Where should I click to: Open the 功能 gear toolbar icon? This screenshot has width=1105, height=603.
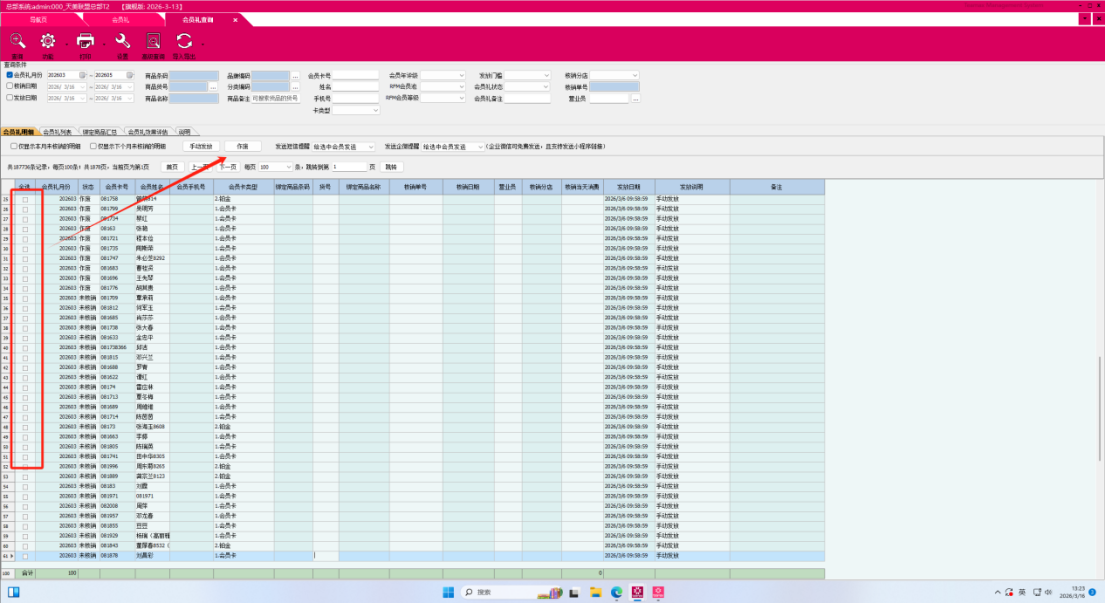coord(47,41)
